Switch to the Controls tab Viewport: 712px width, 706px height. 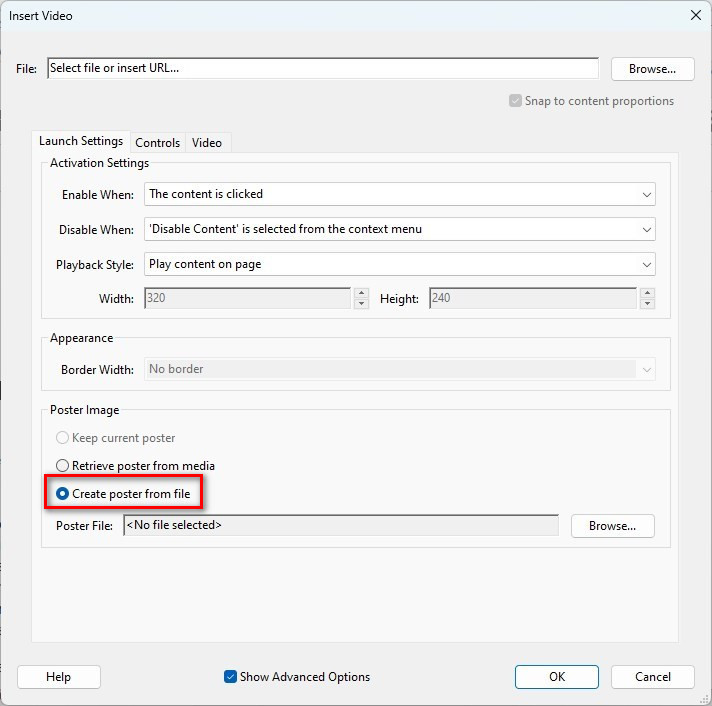point(157,143)
